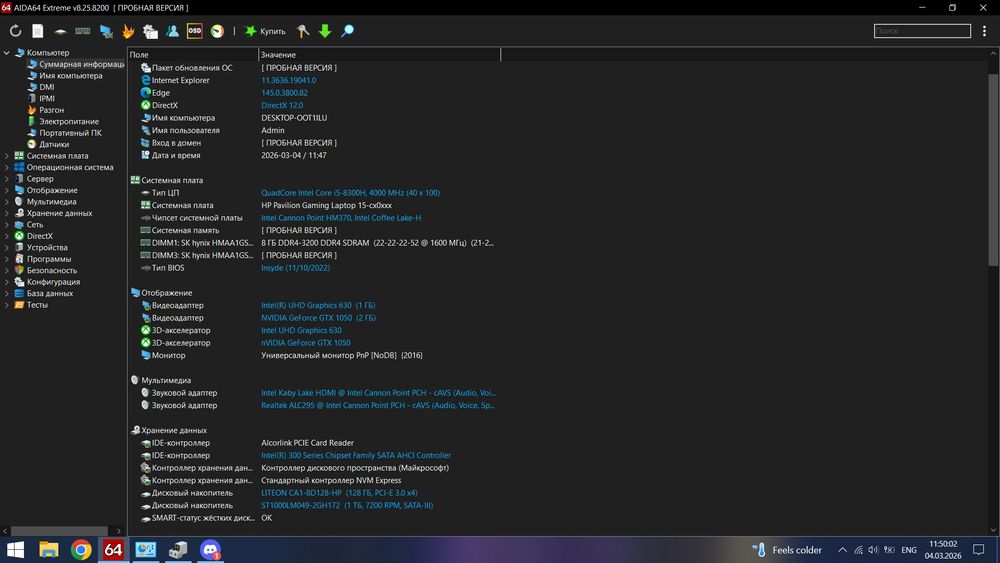The width and height of the screenshot is (1000, 563).
Task: Expand the DirectX tree node
Action: [x=6, y=236]
